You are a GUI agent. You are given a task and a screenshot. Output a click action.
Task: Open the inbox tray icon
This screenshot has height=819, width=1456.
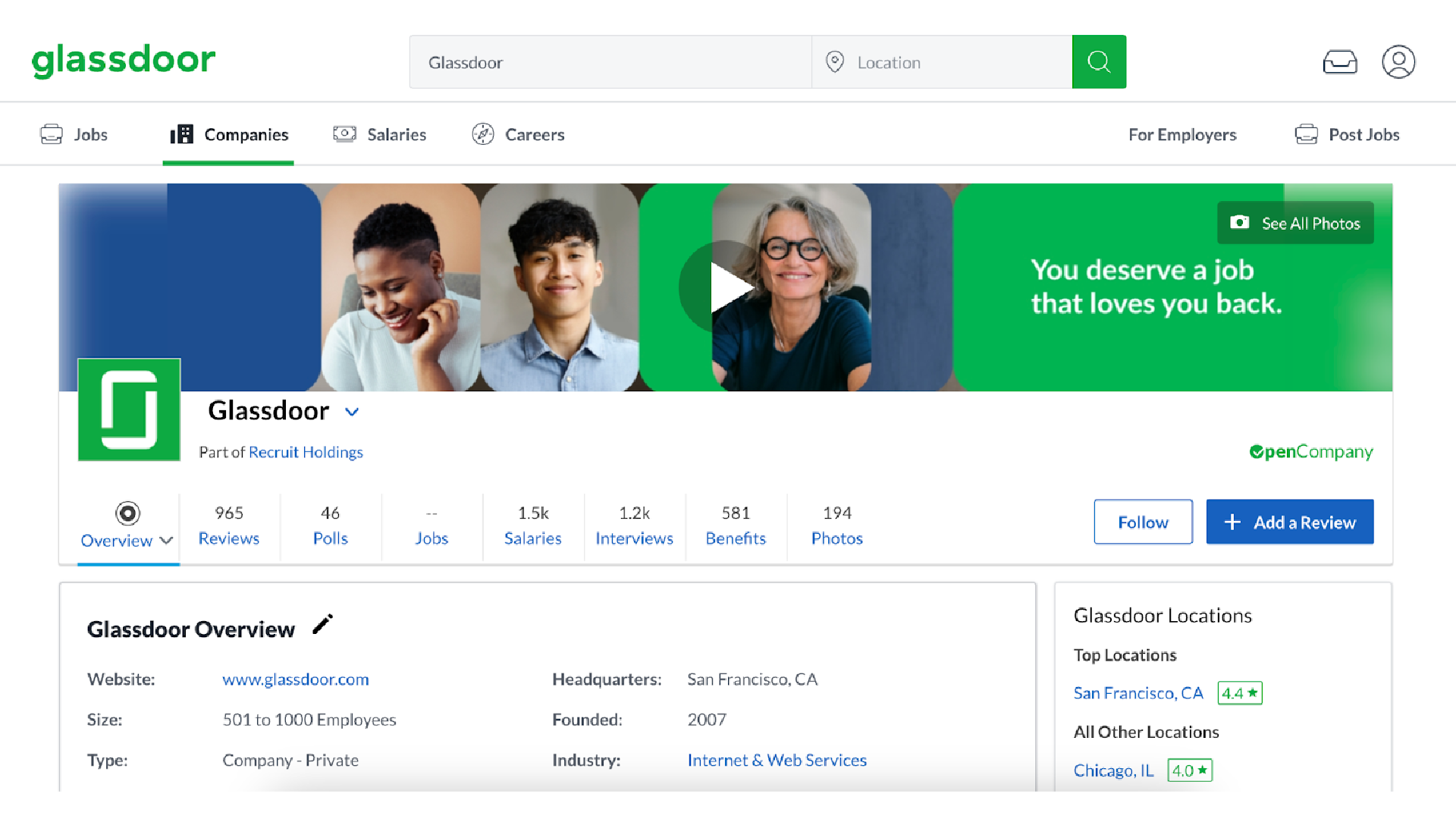(x=1340, y=61)
